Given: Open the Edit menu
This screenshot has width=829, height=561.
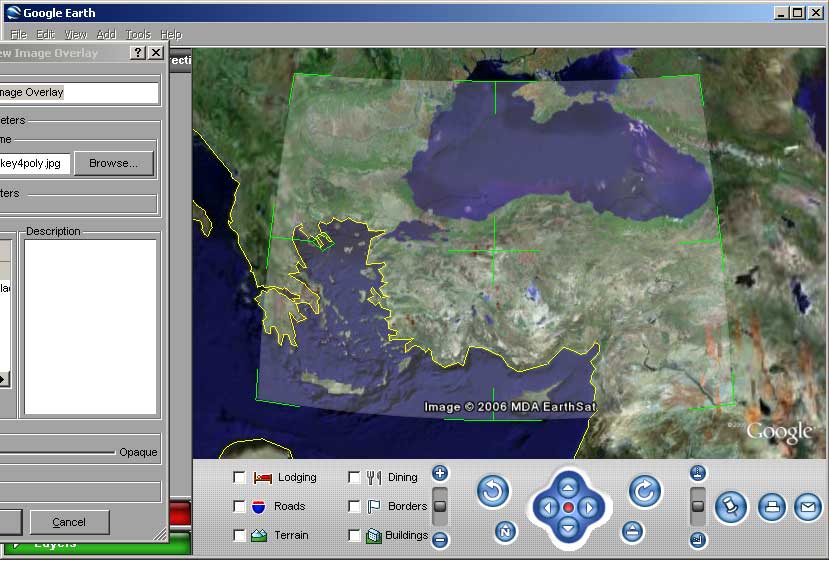Looking at the screenshot, I should coord(45,34).
